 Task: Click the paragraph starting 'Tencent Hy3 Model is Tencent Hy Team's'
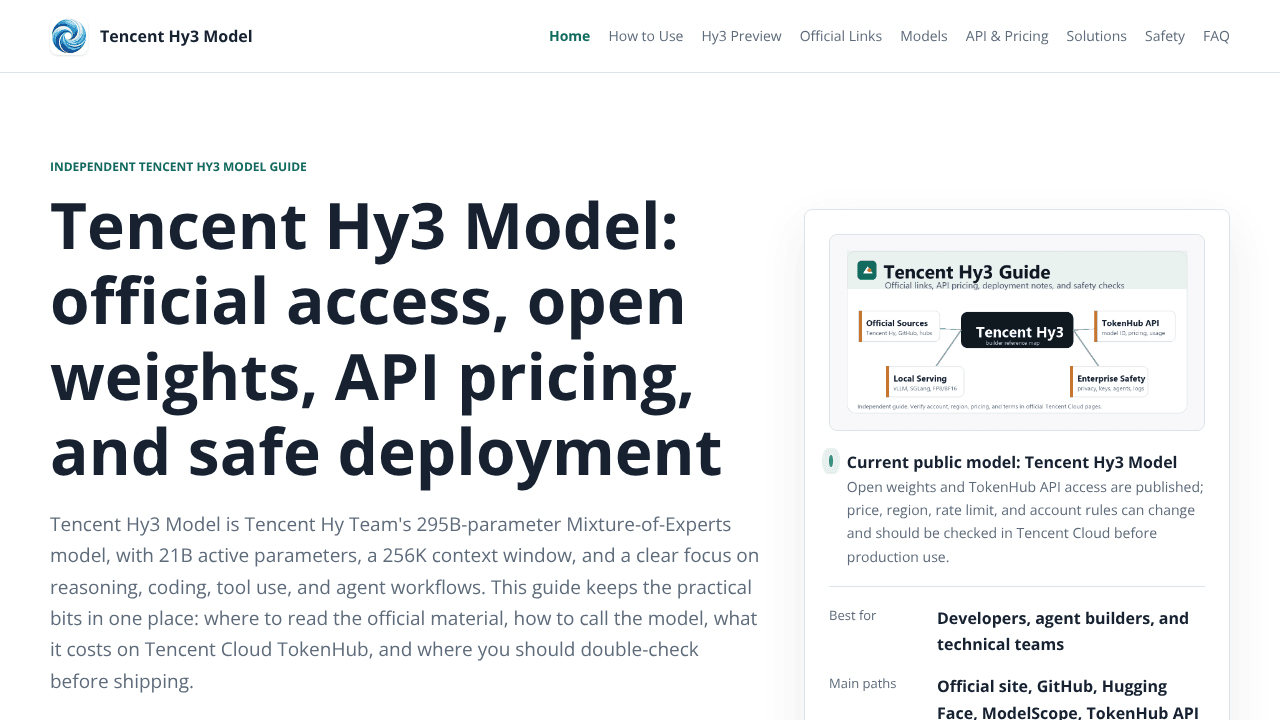(x=405, y=603)
